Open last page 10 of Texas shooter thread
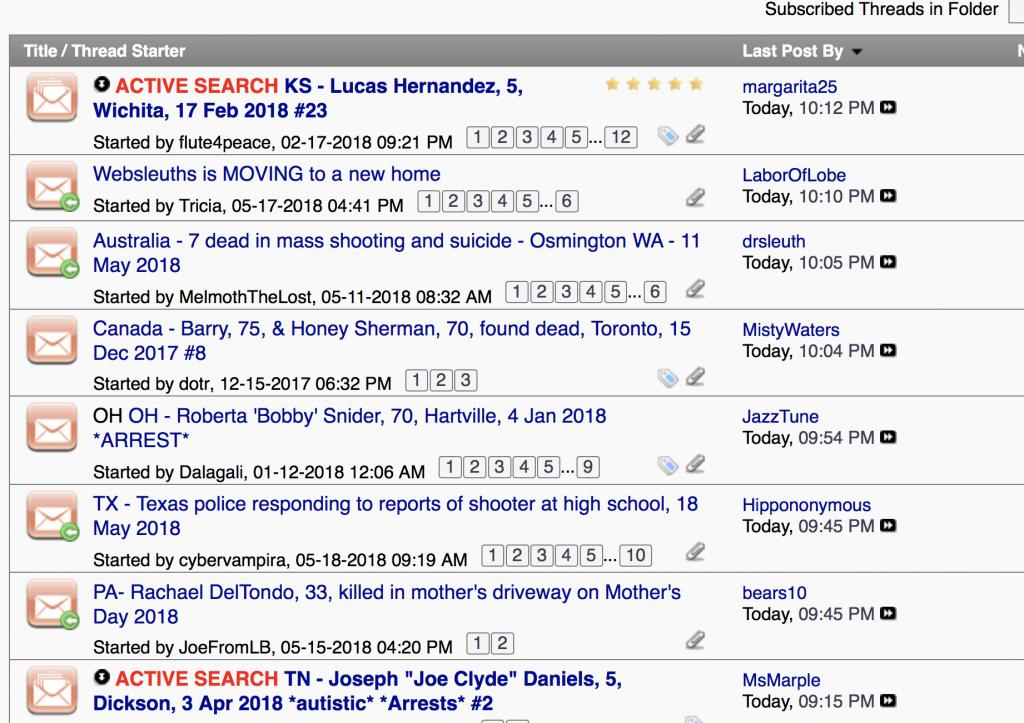The image size is (1024, 723). coord(636,555)
